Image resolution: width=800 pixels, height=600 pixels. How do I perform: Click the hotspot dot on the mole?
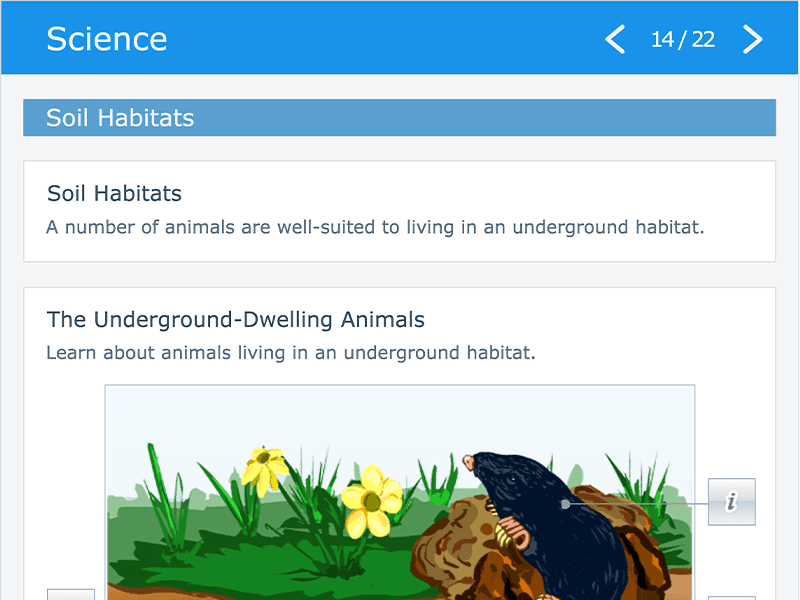tap(565, 504)
